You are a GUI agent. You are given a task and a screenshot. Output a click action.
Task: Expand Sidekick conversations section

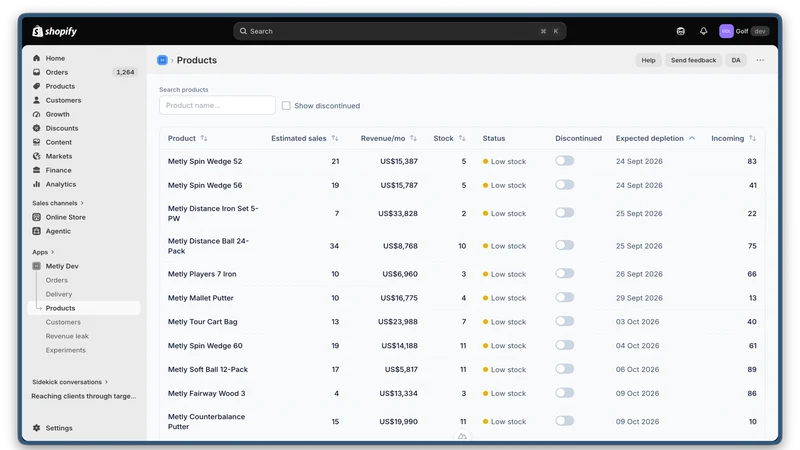coord(70,382)
